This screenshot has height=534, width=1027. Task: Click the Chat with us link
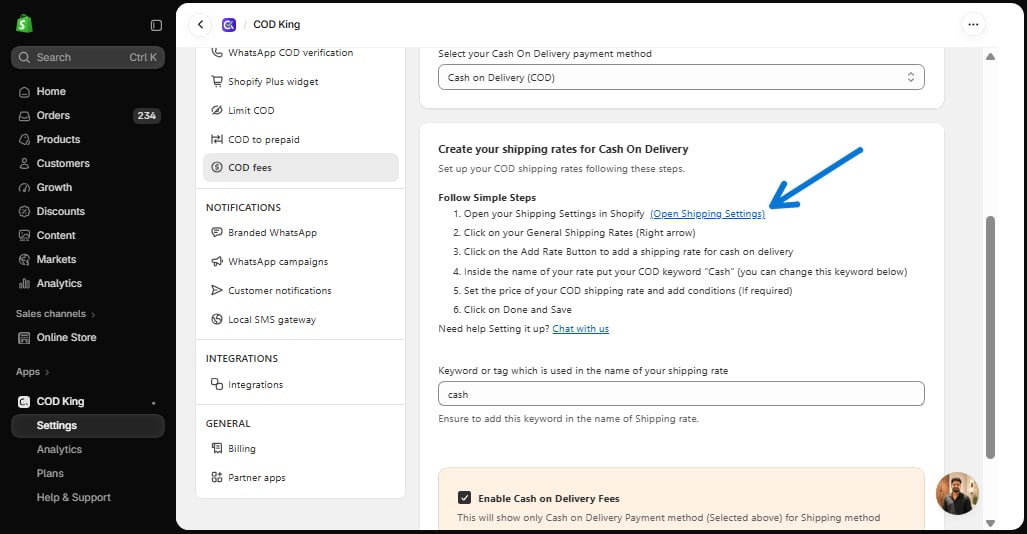pos(580,329)
